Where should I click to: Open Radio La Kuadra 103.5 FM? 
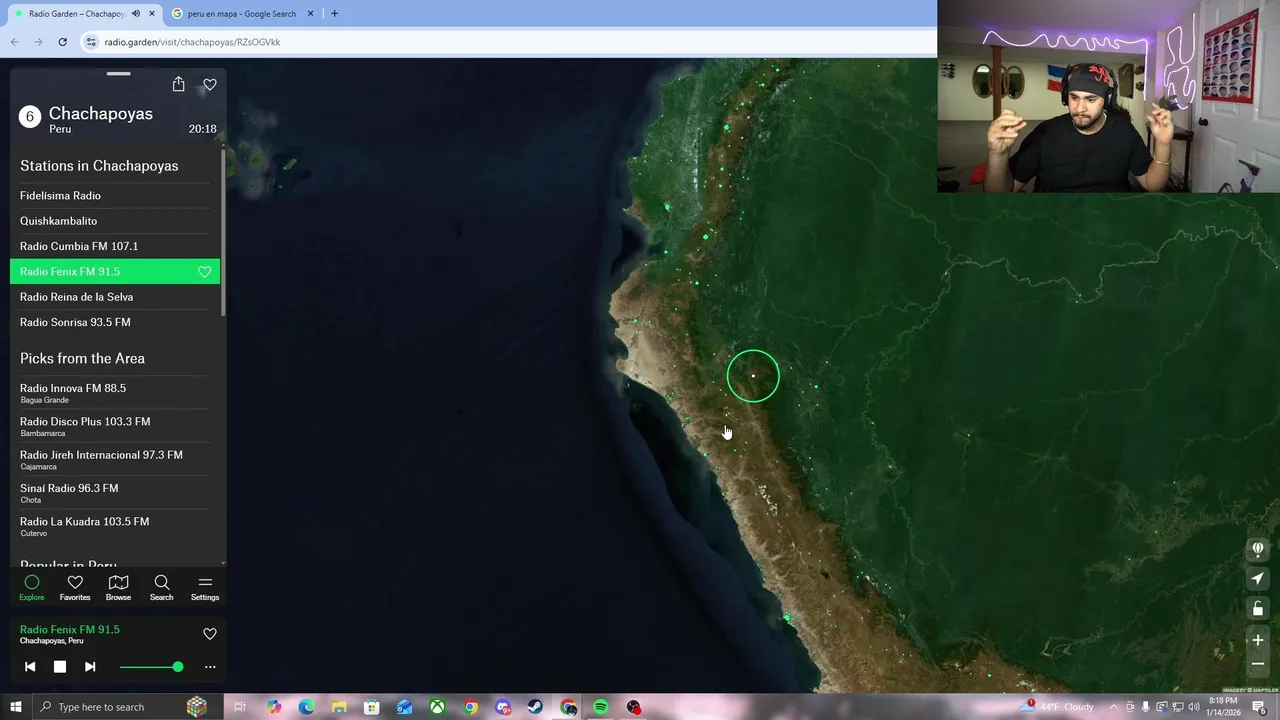pyautogui.click(x=115, y=526)
